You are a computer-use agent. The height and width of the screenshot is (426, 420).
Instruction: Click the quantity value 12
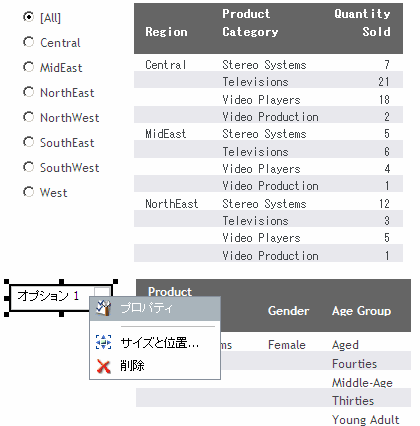coord(384,203)
